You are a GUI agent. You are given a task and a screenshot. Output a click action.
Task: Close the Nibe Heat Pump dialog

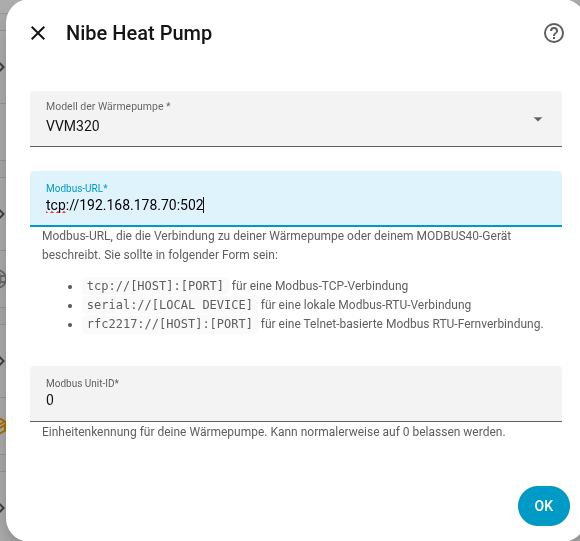pyautogui.click(x=38, y=33)
